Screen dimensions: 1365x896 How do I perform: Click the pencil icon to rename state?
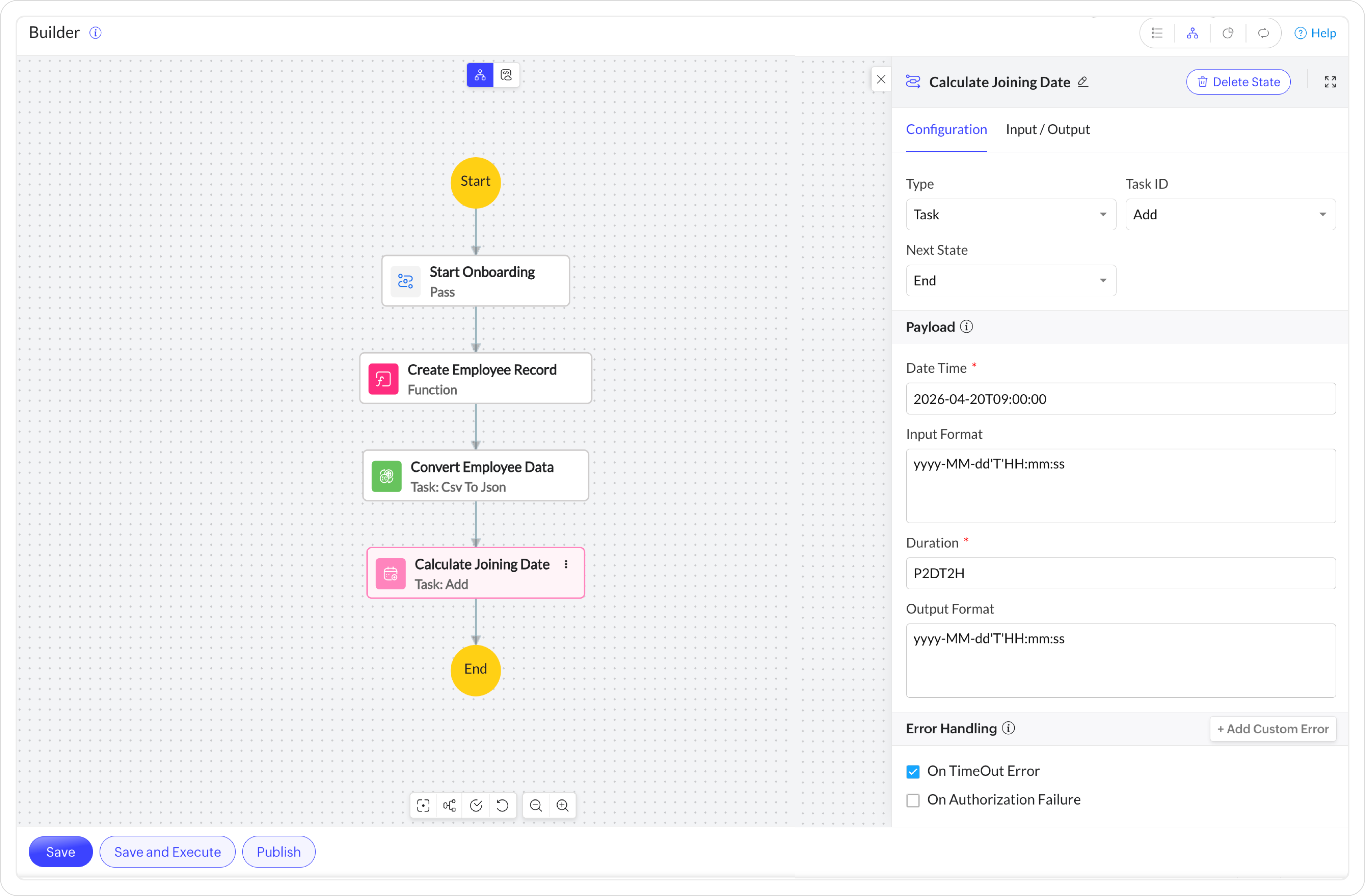click(x=1083, y=82)
